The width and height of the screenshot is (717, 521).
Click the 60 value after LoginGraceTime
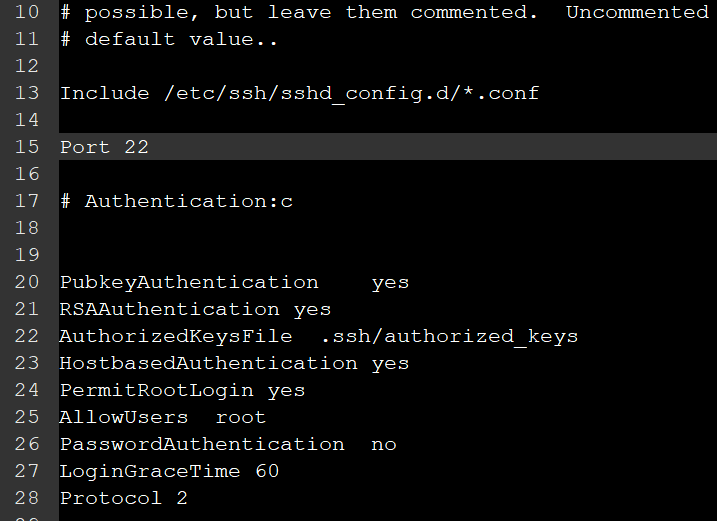pyautogui.click(x=267, y=471)
